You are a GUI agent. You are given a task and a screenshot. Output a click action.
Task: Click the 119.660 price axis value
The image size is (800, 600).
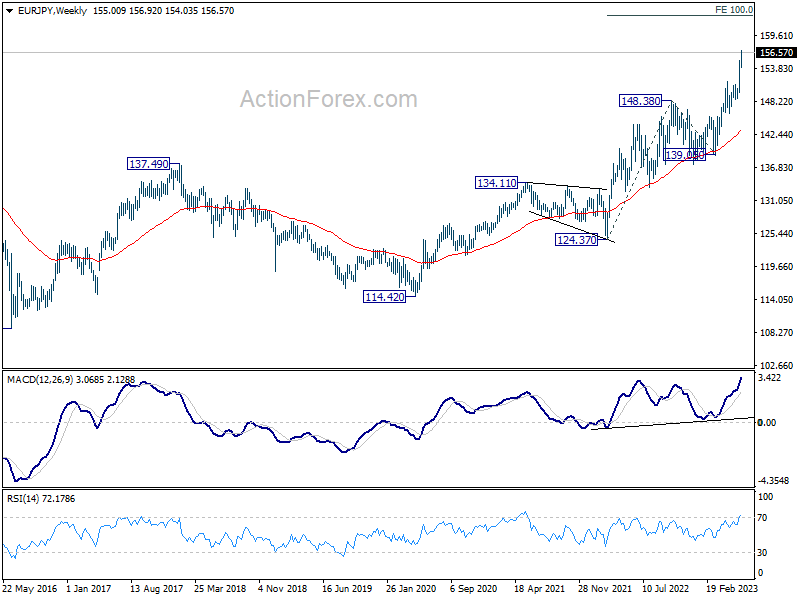point(777,266)
